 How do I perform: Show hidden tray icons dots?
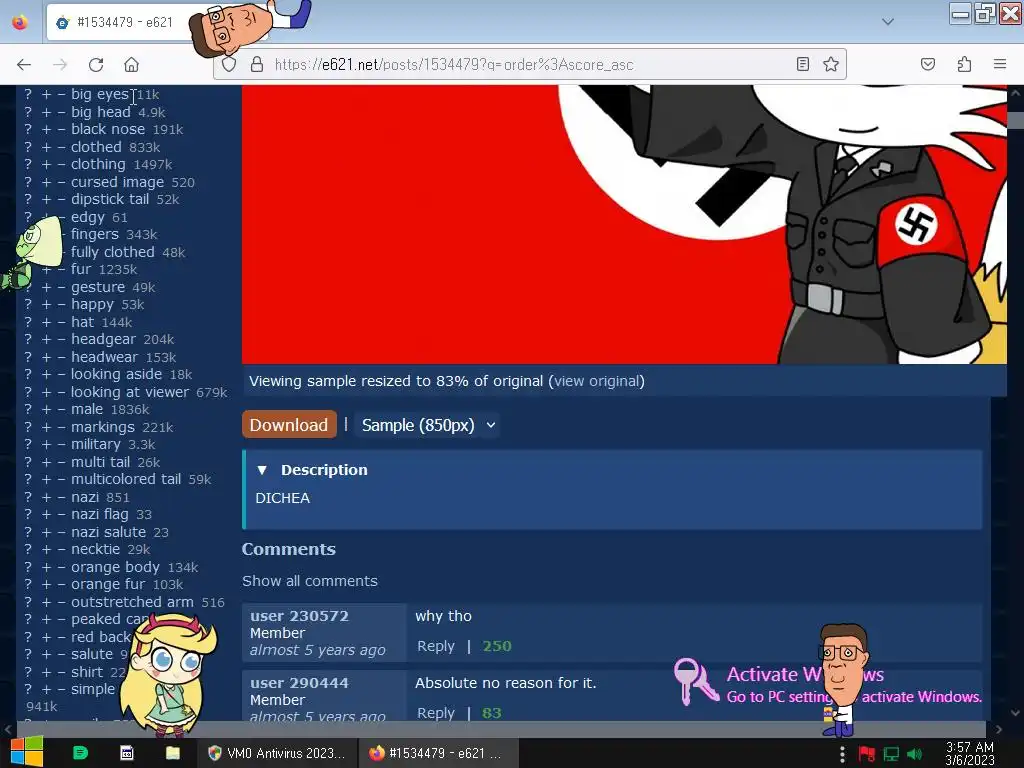coord(842,754)
